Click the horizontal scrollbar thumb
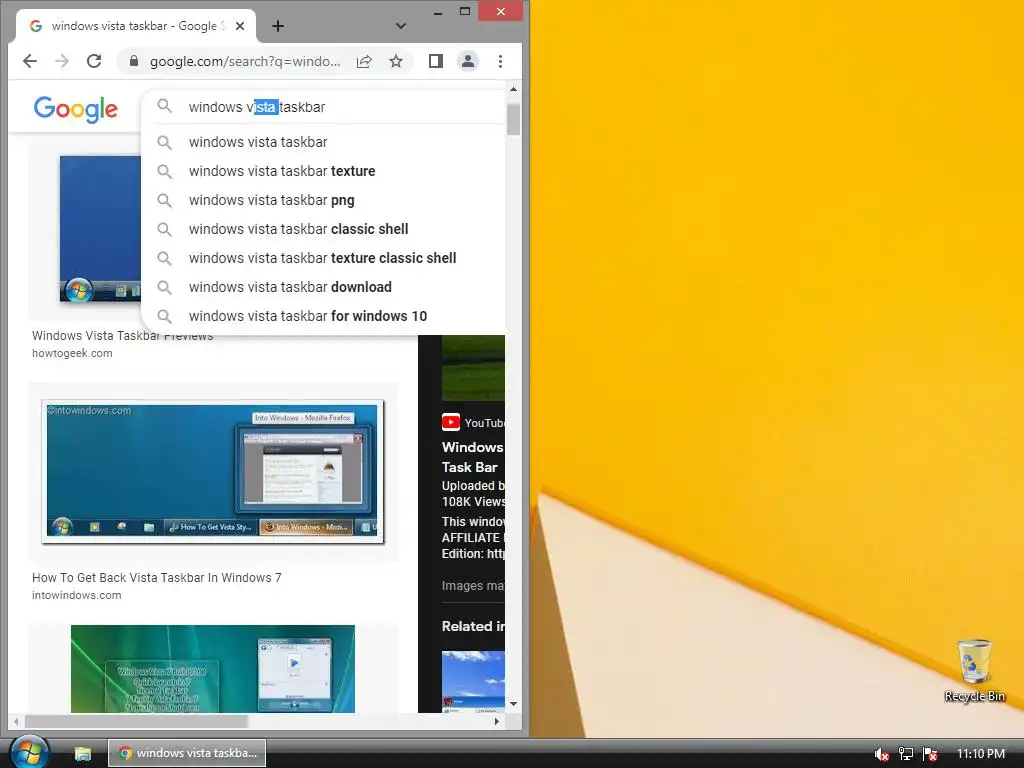Viewport: 1024px width, 768px height. [x=136, y=722]
